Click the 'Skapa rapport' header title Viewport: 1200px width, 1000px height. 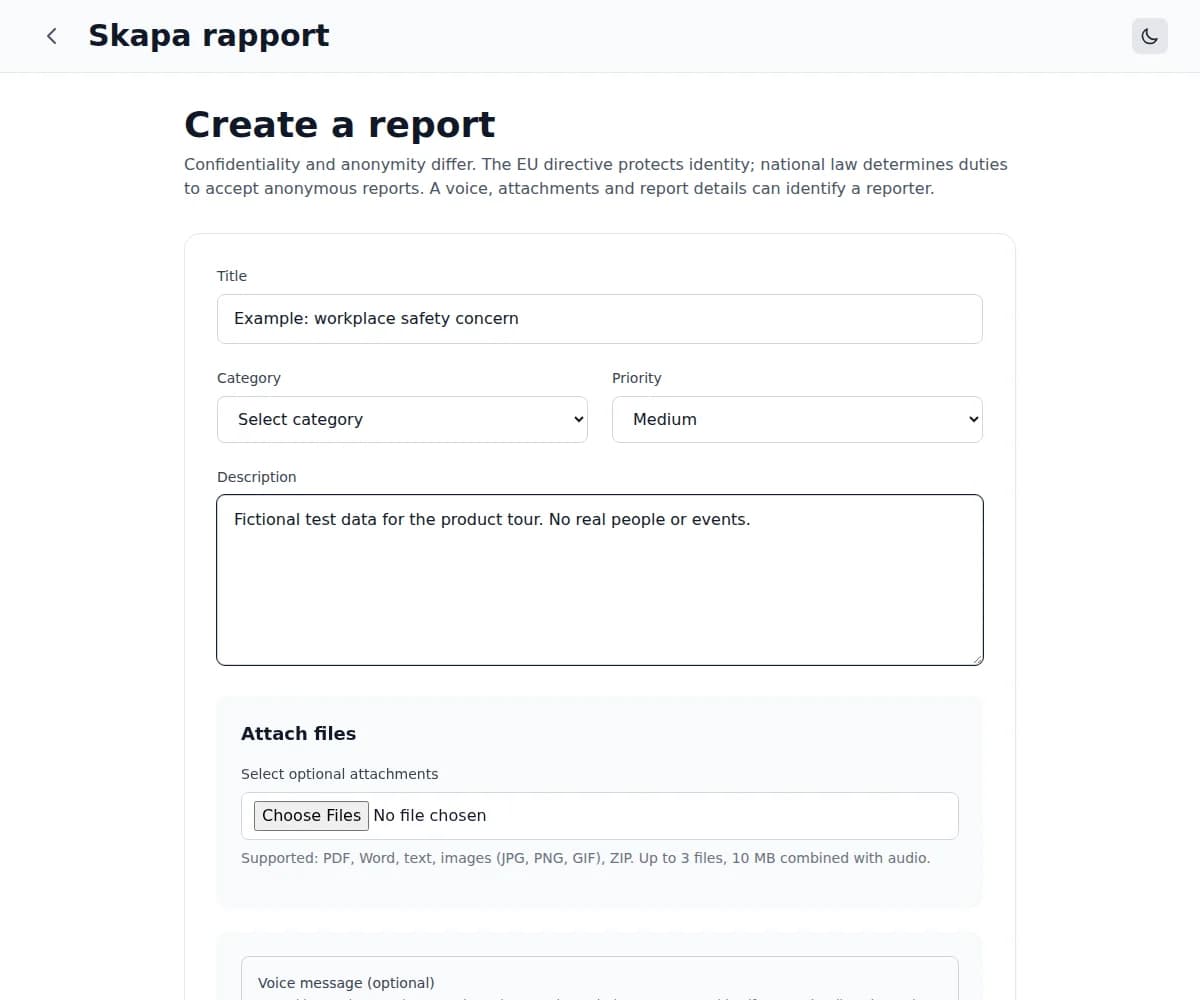[209, 36]
